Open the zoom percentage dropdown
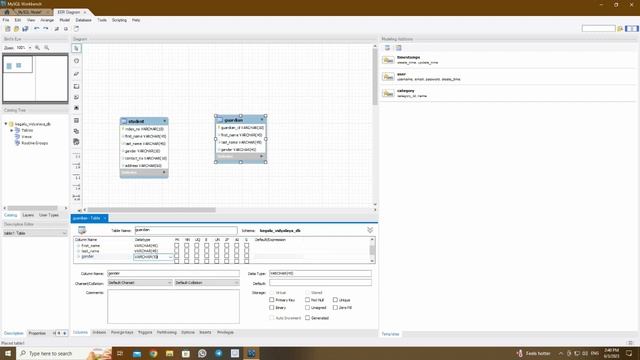 coord(30,48)
